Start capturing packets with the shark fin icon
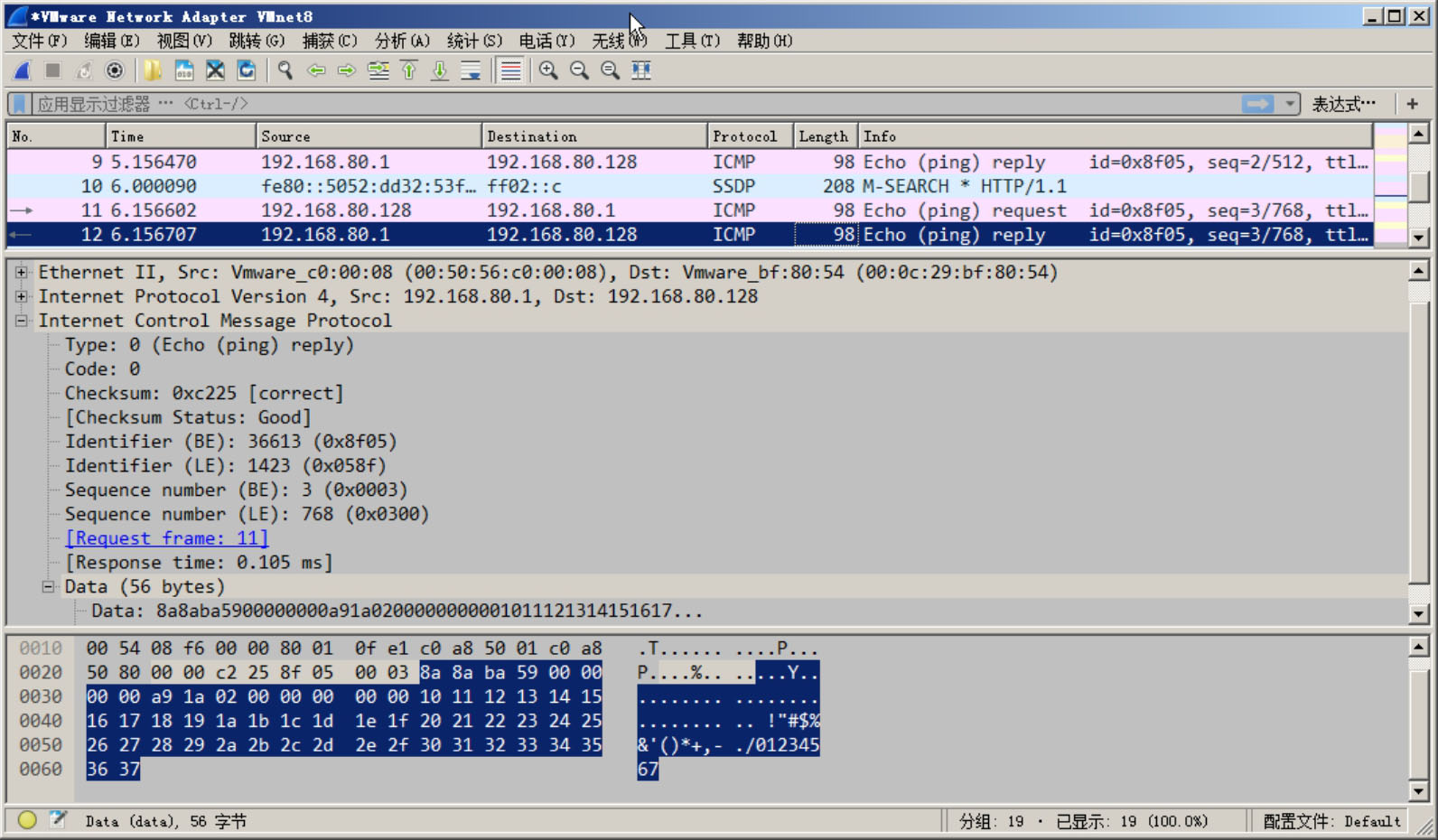Viewport: 1438px width, 840px height. click(x=23, y=70)
